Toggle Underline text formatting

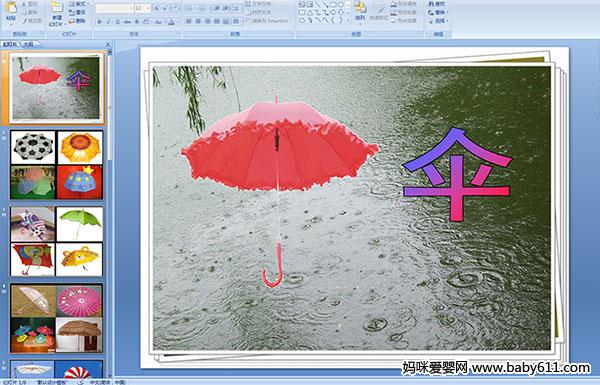117,22
